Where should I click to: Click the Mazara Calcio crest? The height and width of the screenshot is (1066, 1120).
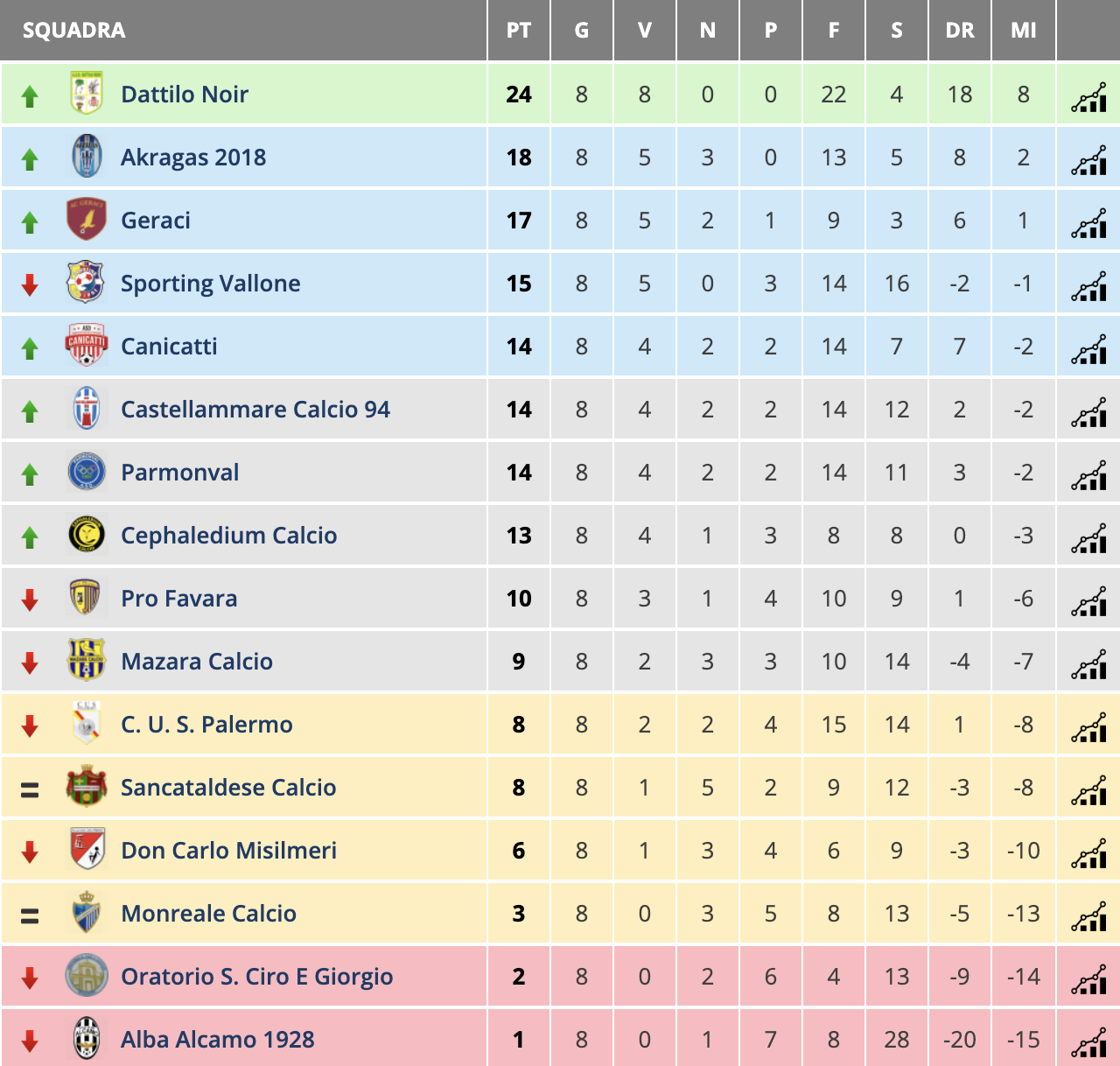point(87,661)
